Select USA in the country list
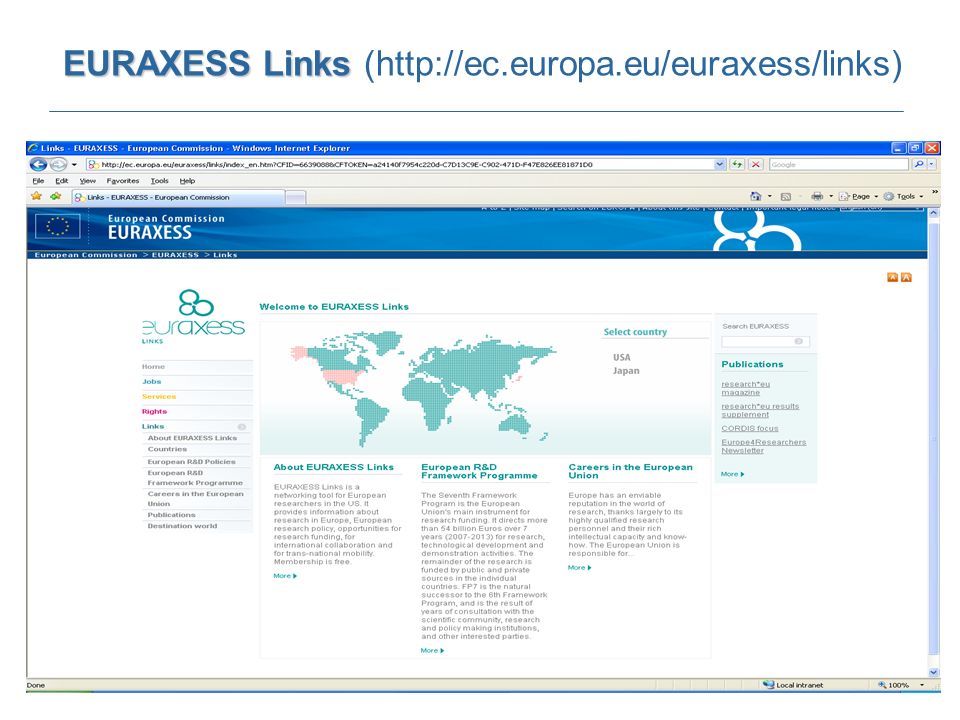The image size is (960, 720). click(621, 358)
